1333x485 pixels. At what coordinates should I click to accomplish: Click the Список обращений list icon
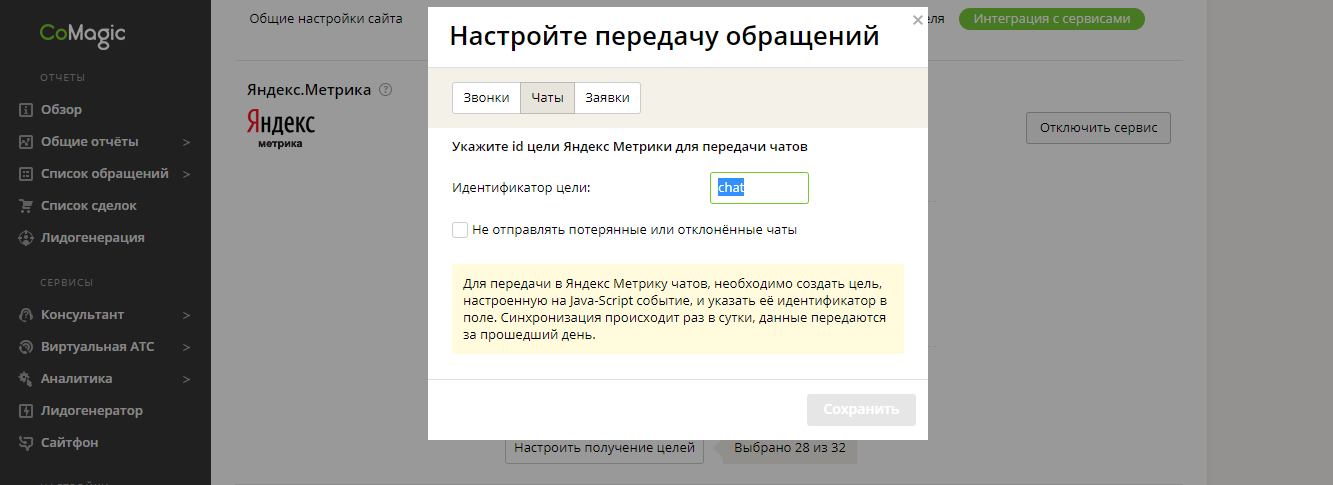(27, 174)
